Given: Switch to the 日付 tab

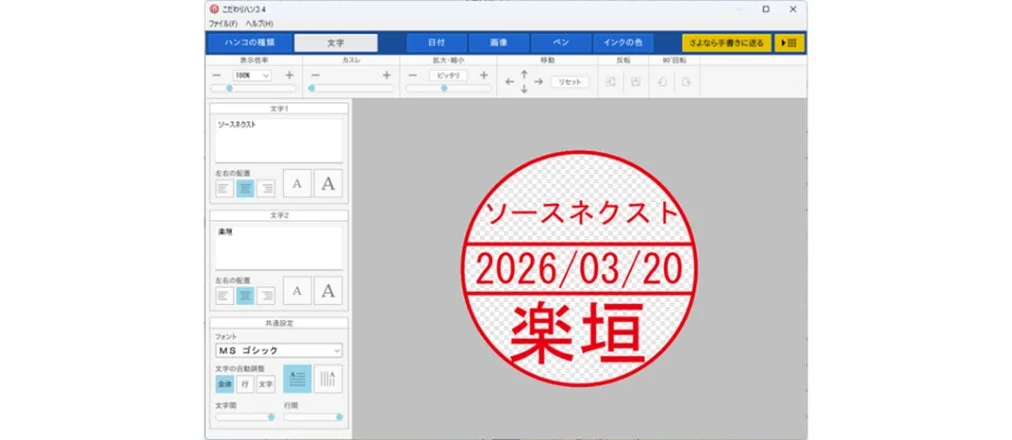Looking at the screenshot, I should click(x=437, y=43).
